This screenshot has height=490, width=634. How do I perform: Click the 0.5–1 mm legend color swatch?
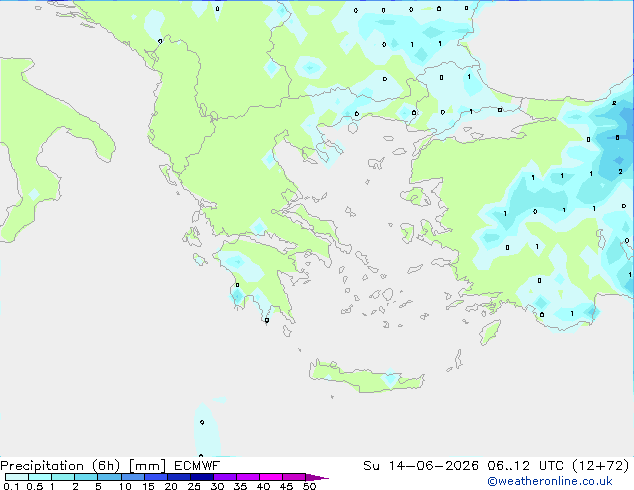pos(40,477)
